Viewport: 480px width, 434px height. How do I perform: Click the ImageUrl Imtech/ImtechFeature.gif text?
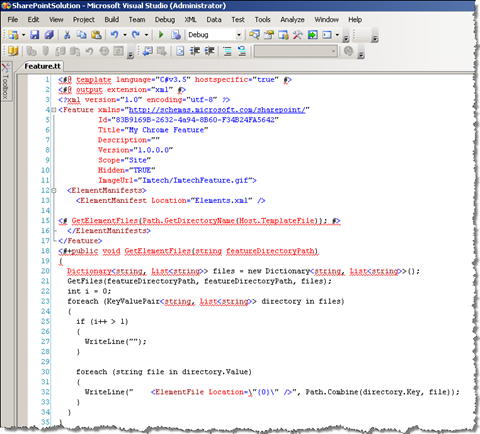[x=177, y=180]
